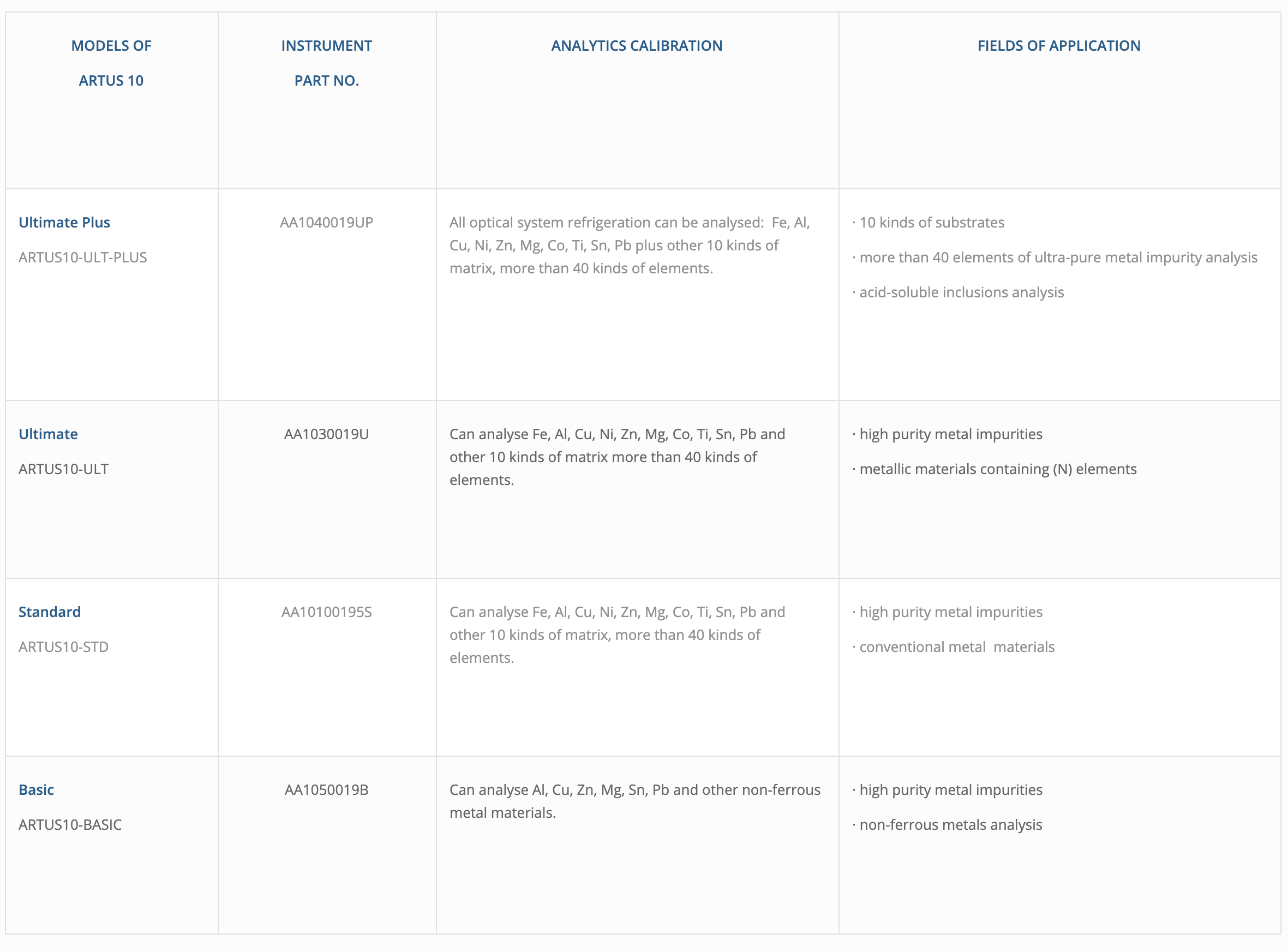Select part number AA1050019B
Screen dimensions: 1288x952
click(x=326, y=789)
